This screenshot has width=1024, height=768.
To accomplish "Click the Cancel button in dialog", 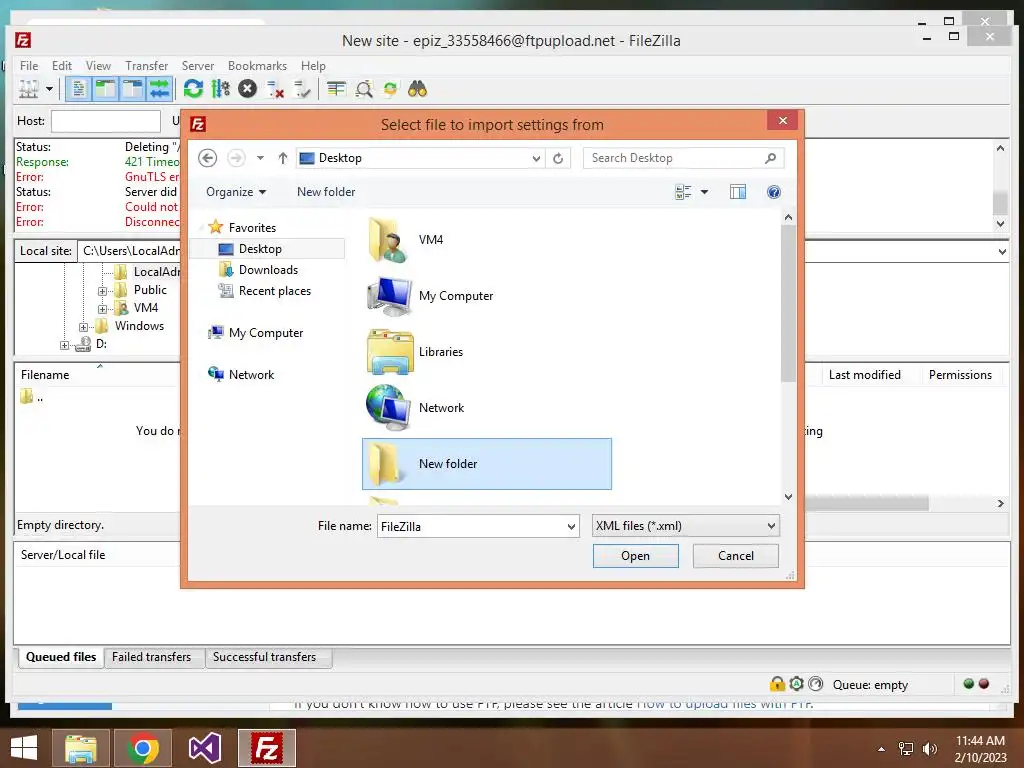I will tap(735, 556).
